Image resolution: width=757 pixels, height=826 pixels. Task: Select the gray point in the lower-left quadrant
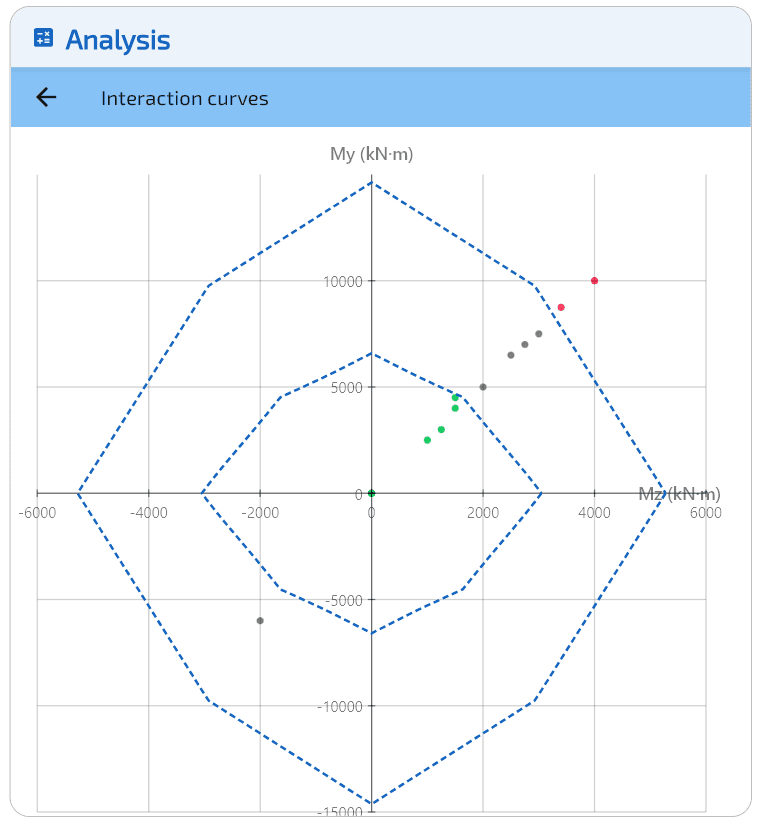pos(260,621)
